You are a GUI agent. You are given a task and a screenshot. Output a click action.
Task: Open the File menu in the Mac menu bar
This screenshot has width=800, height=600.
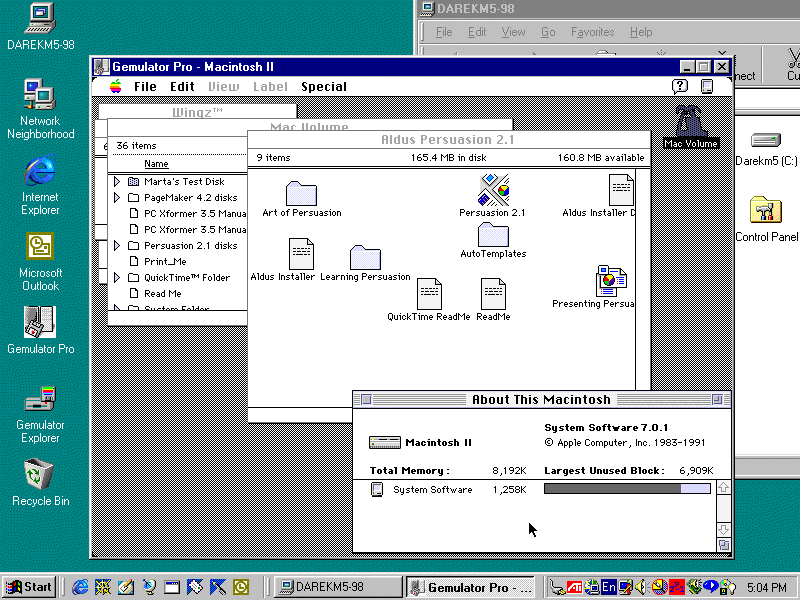145,87
